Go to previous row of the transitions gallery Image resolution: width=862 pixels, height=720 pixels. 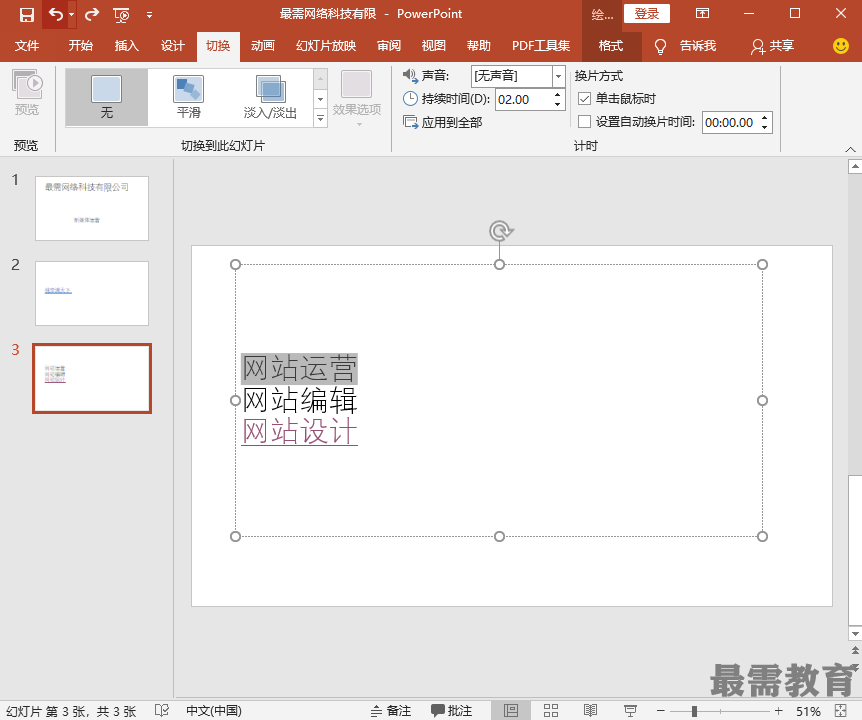321,79
